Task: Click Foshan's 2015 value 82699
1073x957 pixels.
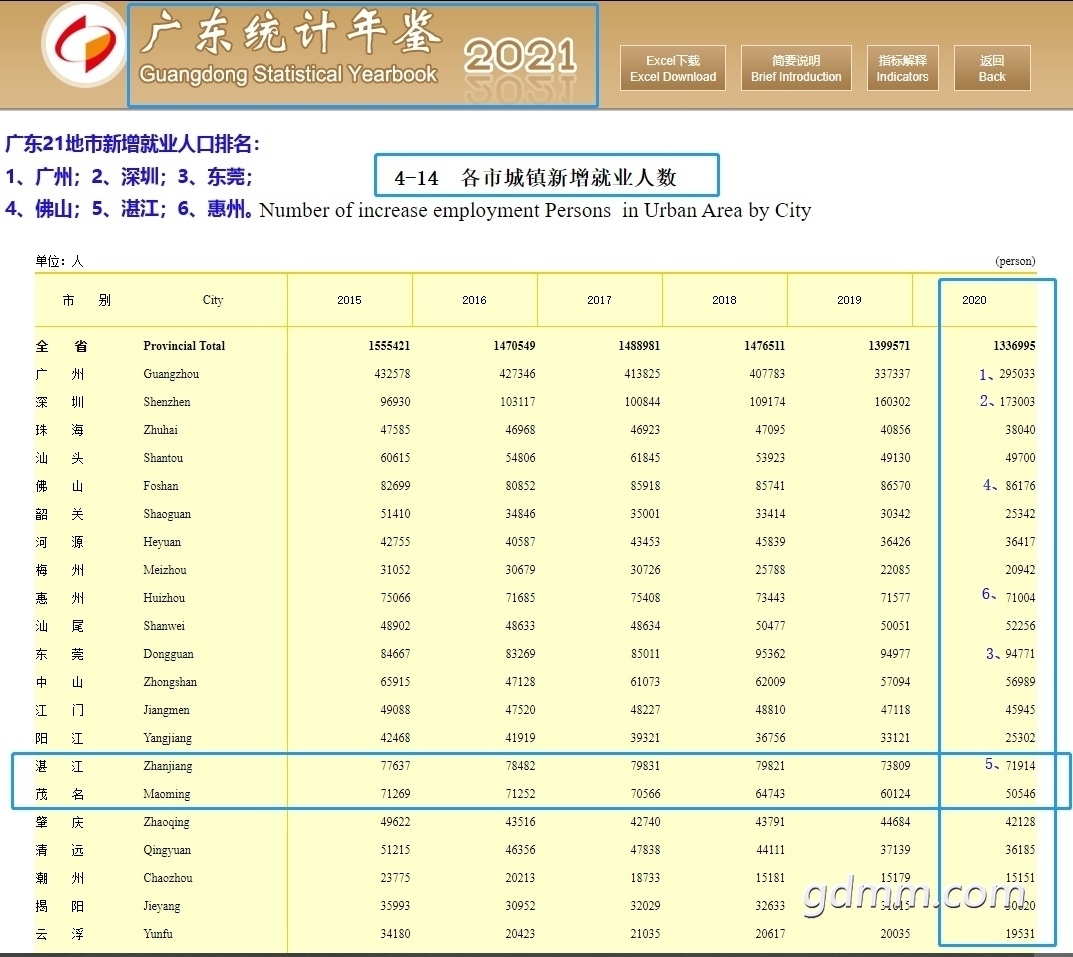Action: (x=390, y=486)
